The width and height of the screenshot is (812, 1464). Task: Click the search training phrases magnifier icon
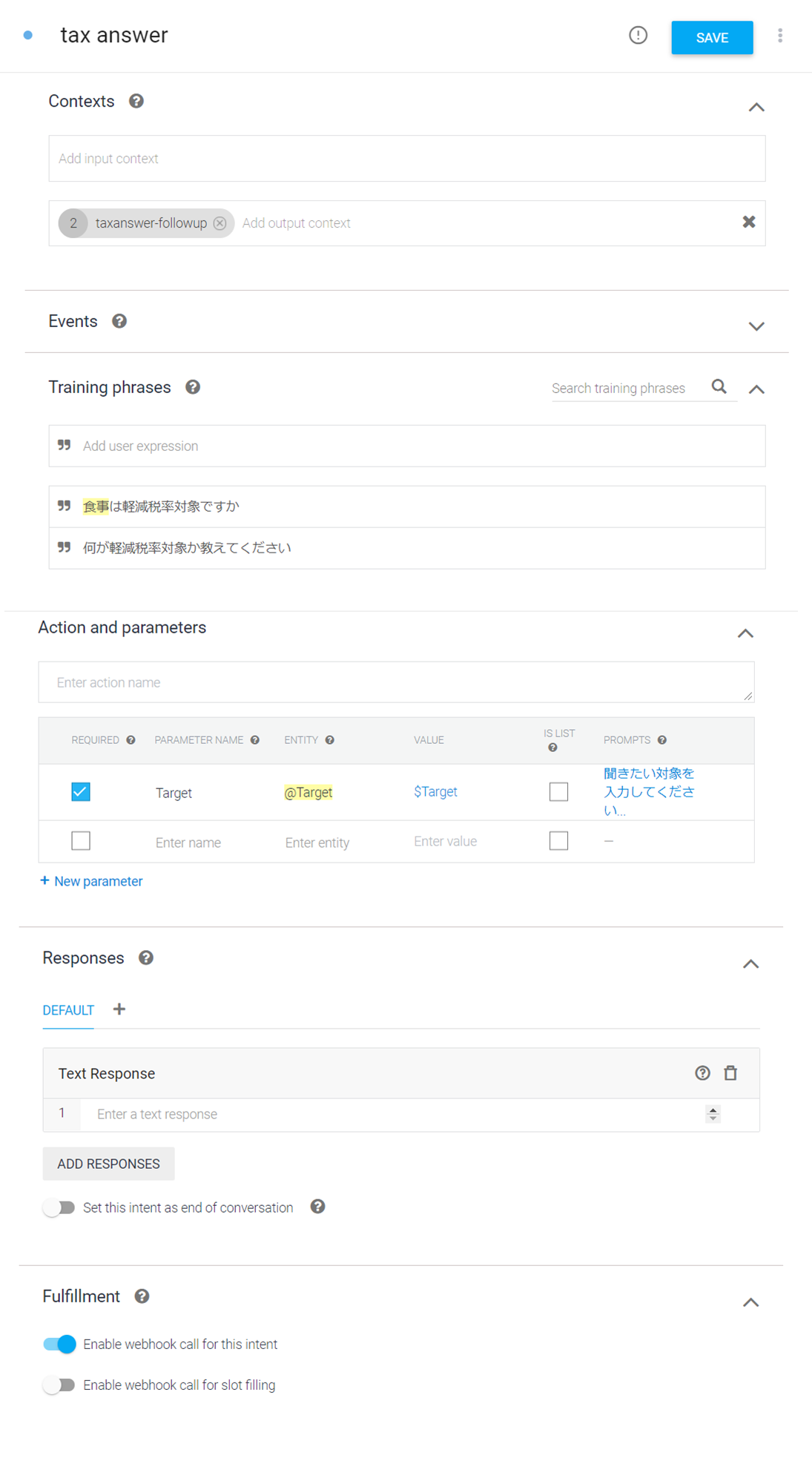(719, 386)
